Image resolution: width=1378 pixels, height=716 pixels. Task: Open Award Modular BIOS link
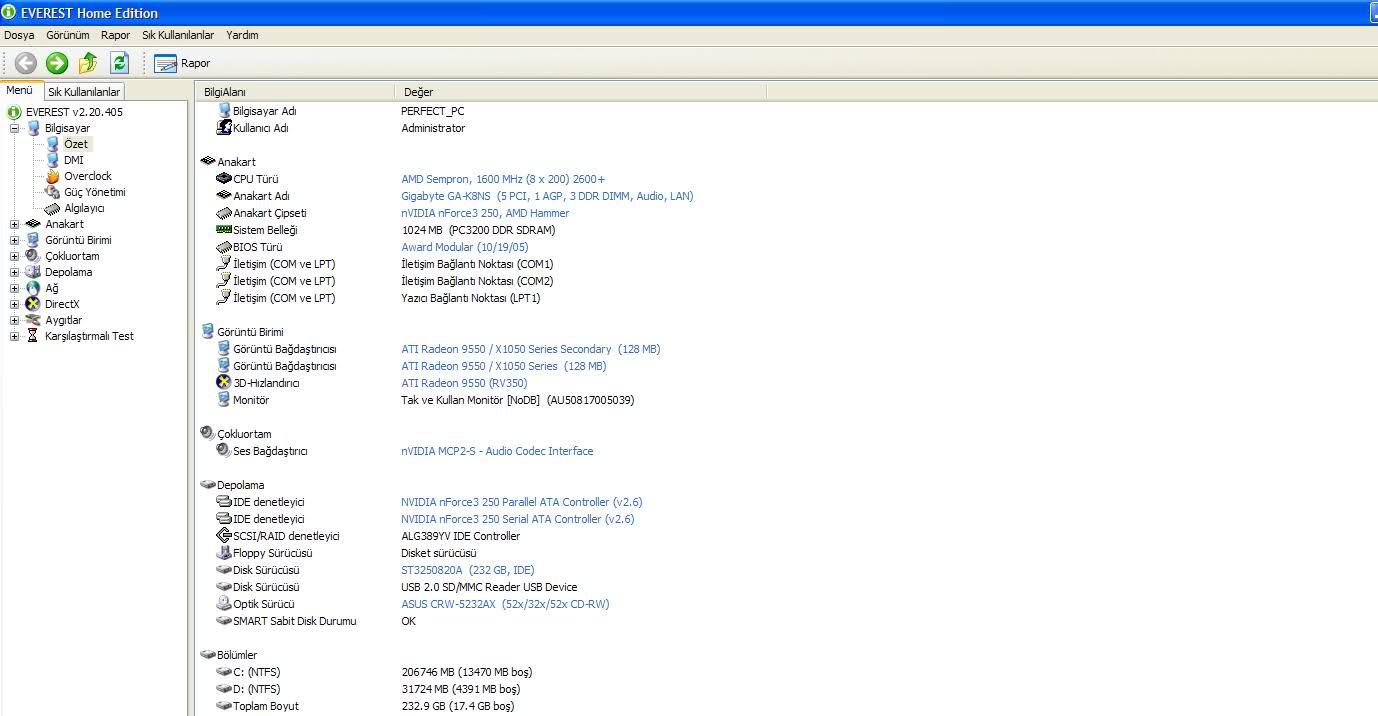pos(465,247)
